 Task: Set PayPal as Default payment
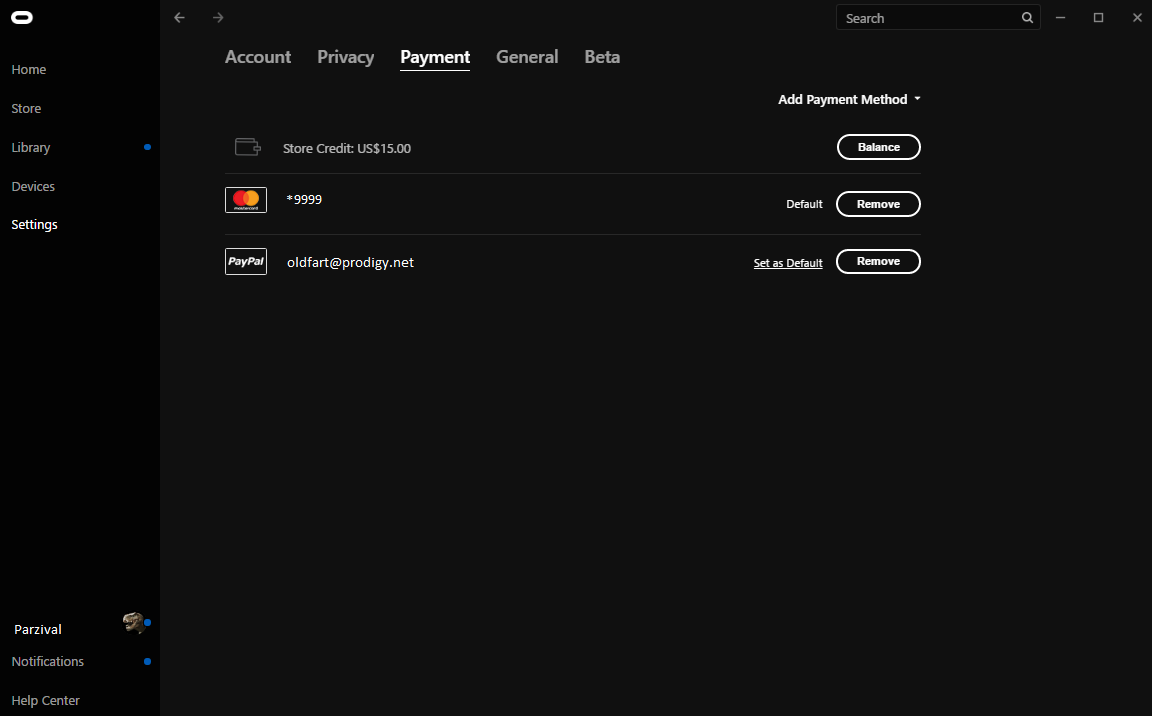coord(788,263)
